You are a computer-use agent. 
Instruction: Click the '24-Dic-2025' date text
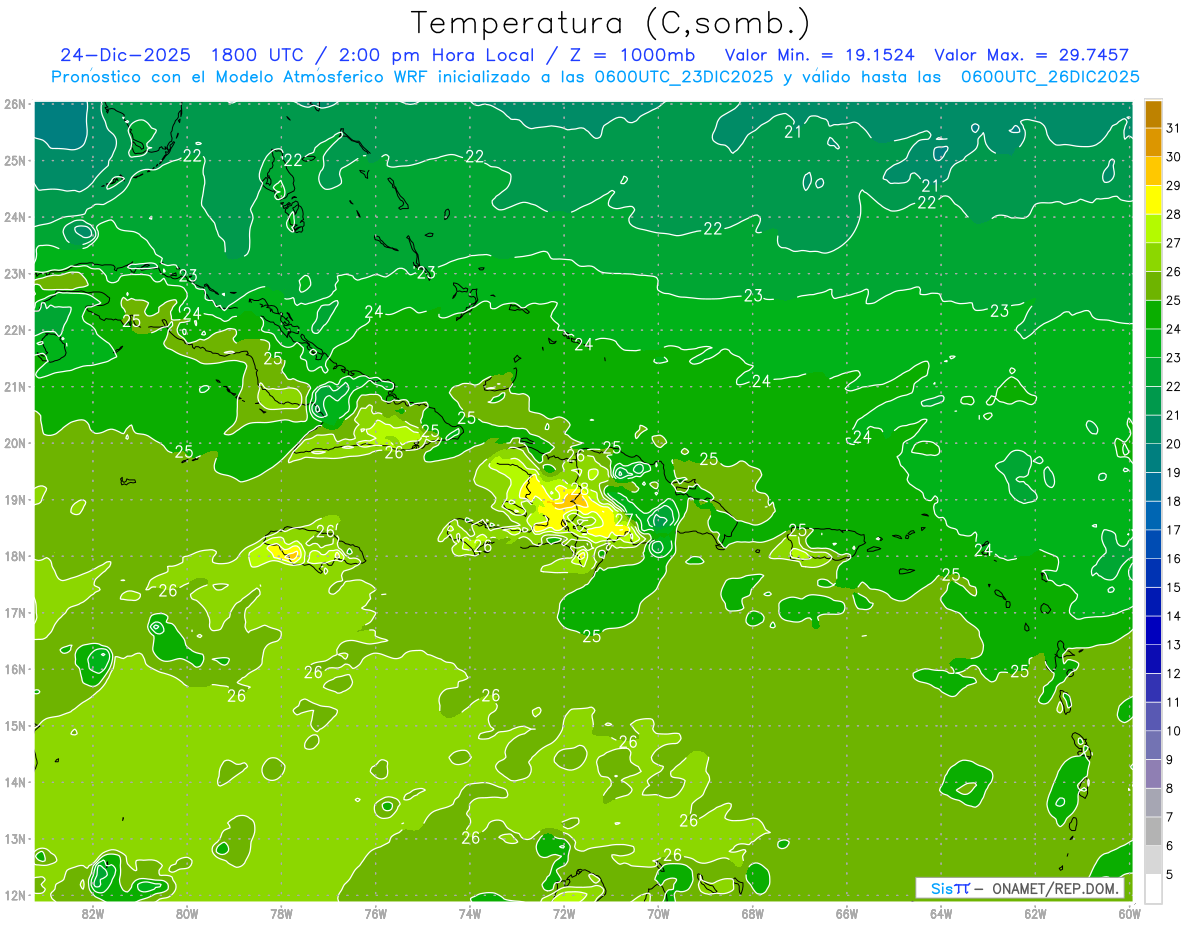pos(126,55)
